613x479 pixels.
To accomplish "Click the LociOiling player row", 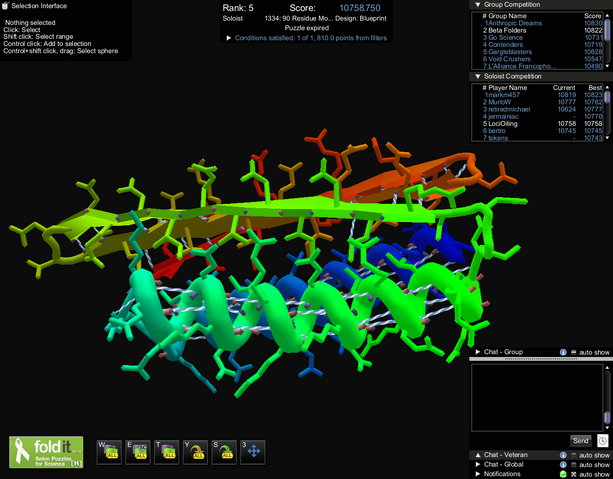I will pos(542,124).
